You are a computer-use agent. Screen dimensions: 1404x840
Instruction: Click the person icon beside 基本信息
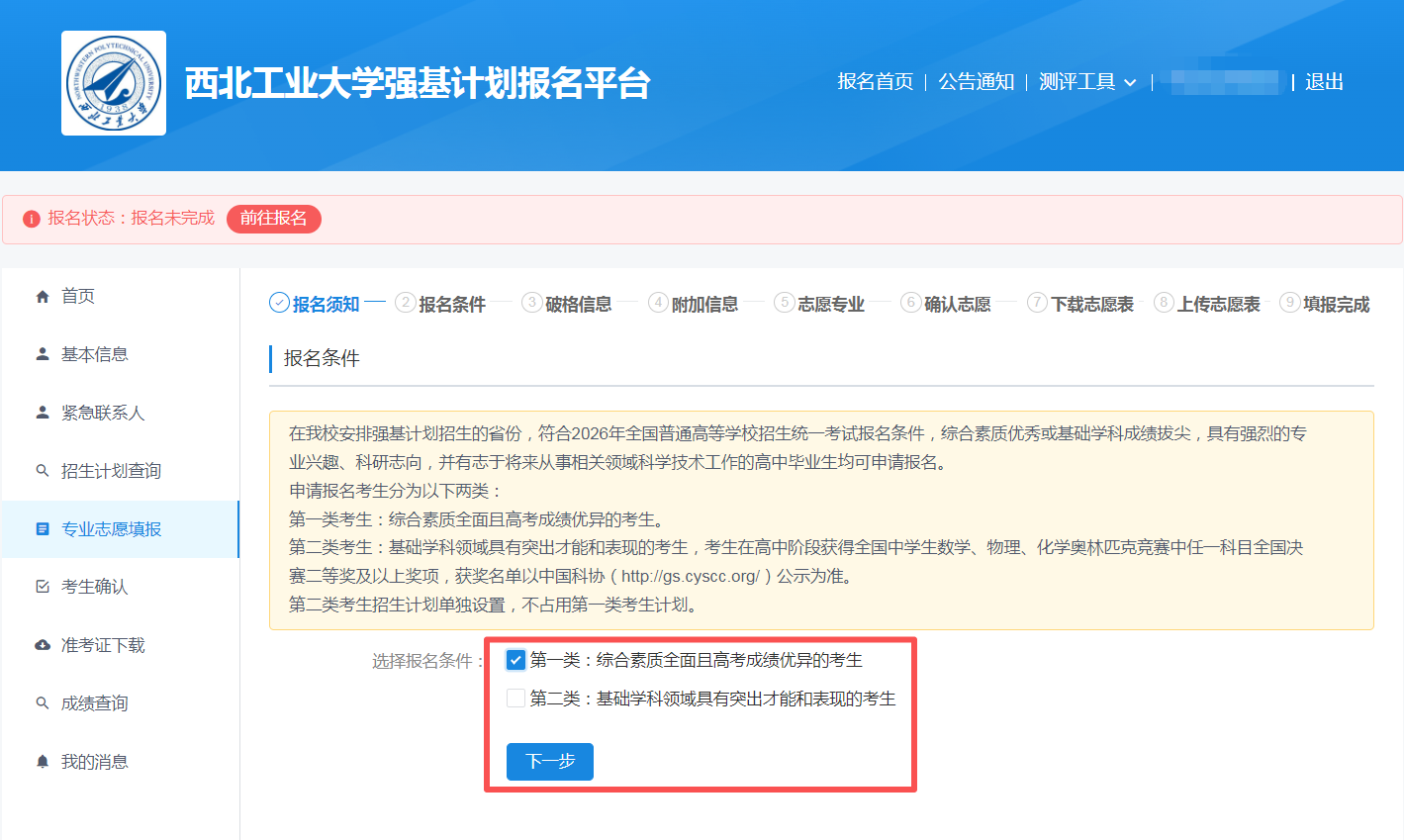(43, 354)
